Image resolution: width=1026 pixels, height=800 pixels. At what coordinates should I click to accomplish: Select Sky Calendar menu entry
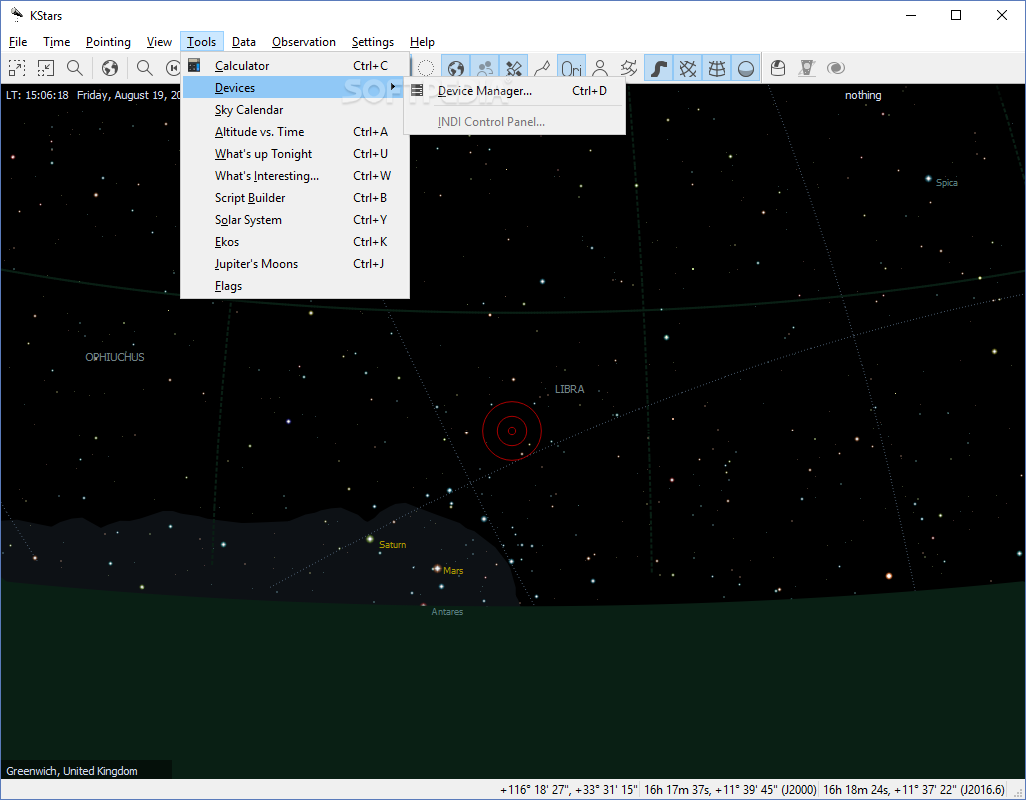[x=295, y=110]
